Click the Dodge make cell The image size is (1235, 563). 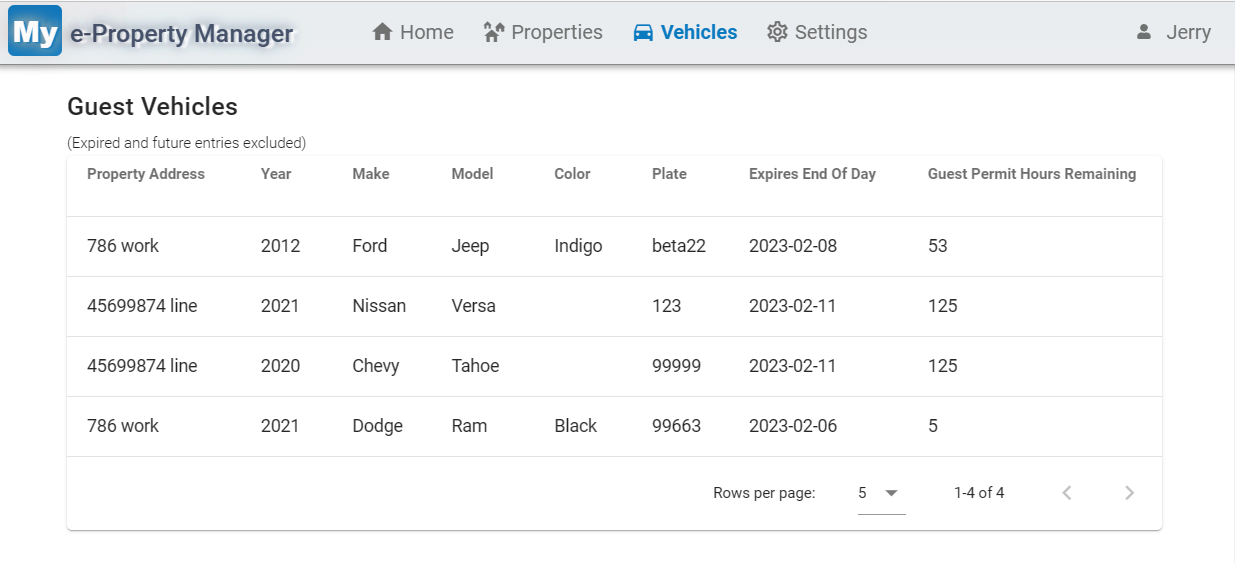coord(377,426)
